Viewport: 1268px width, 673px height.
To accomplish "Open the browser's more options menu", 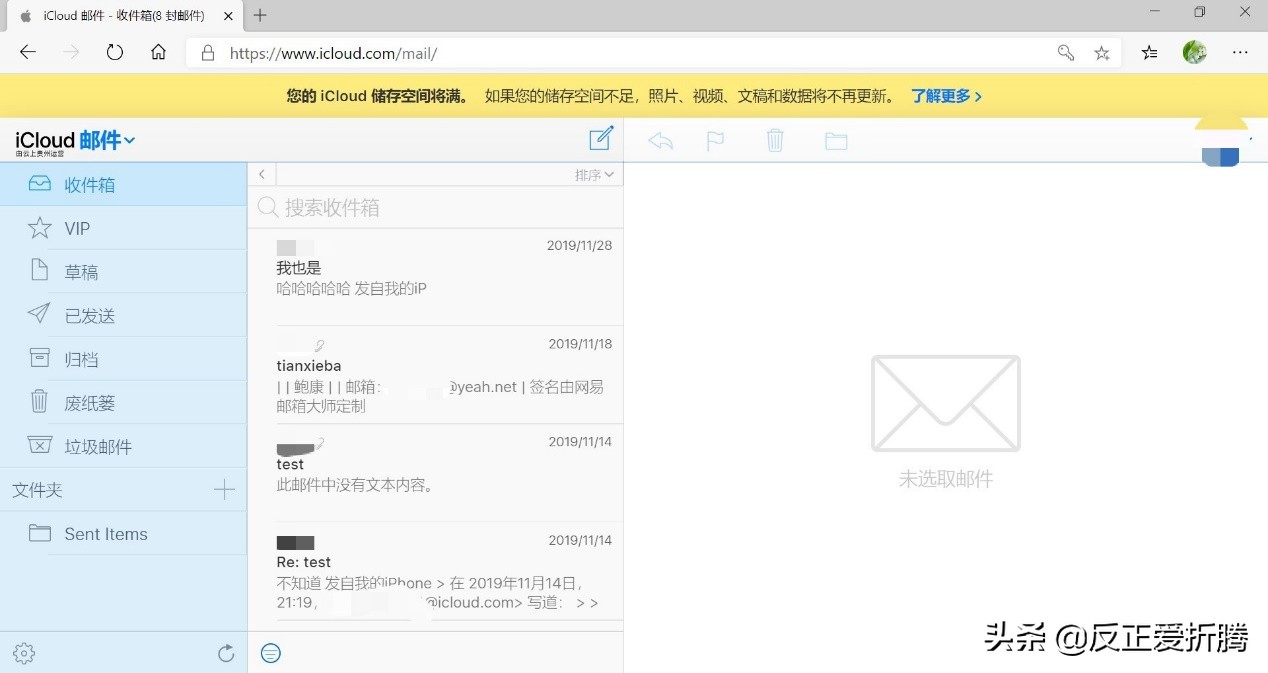I will tap(1240, 52).
